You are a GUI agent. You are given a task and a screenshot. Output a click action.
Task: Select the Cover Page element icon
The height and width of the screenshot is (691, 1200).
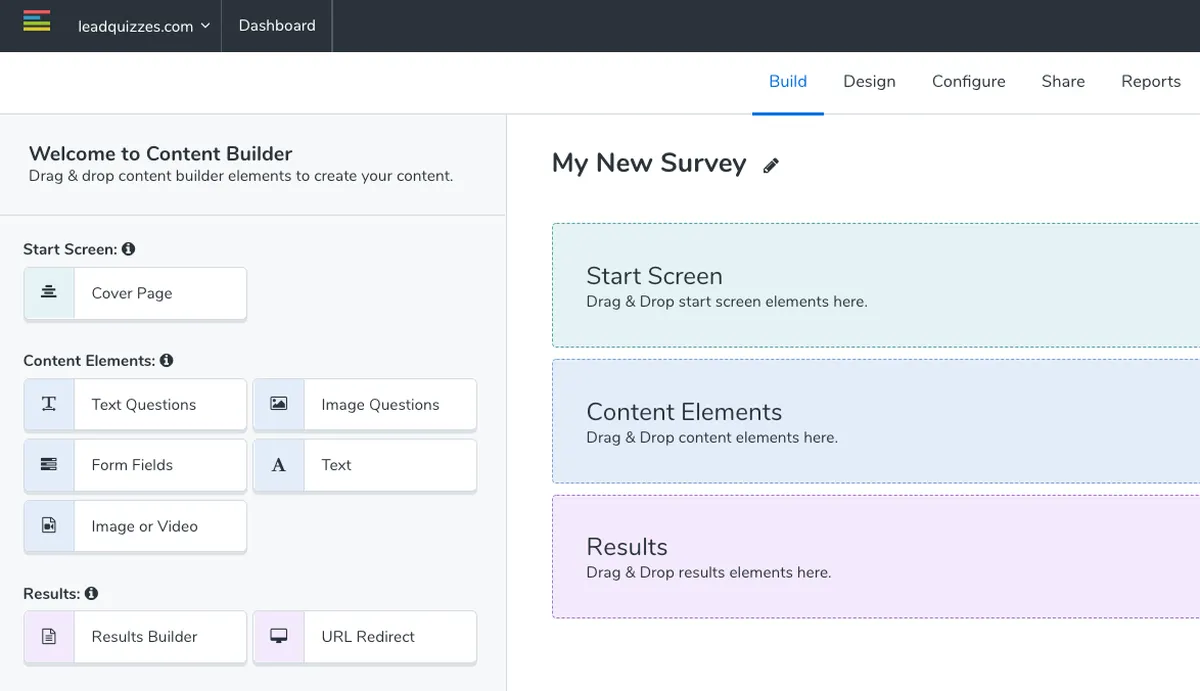[49, 293]
